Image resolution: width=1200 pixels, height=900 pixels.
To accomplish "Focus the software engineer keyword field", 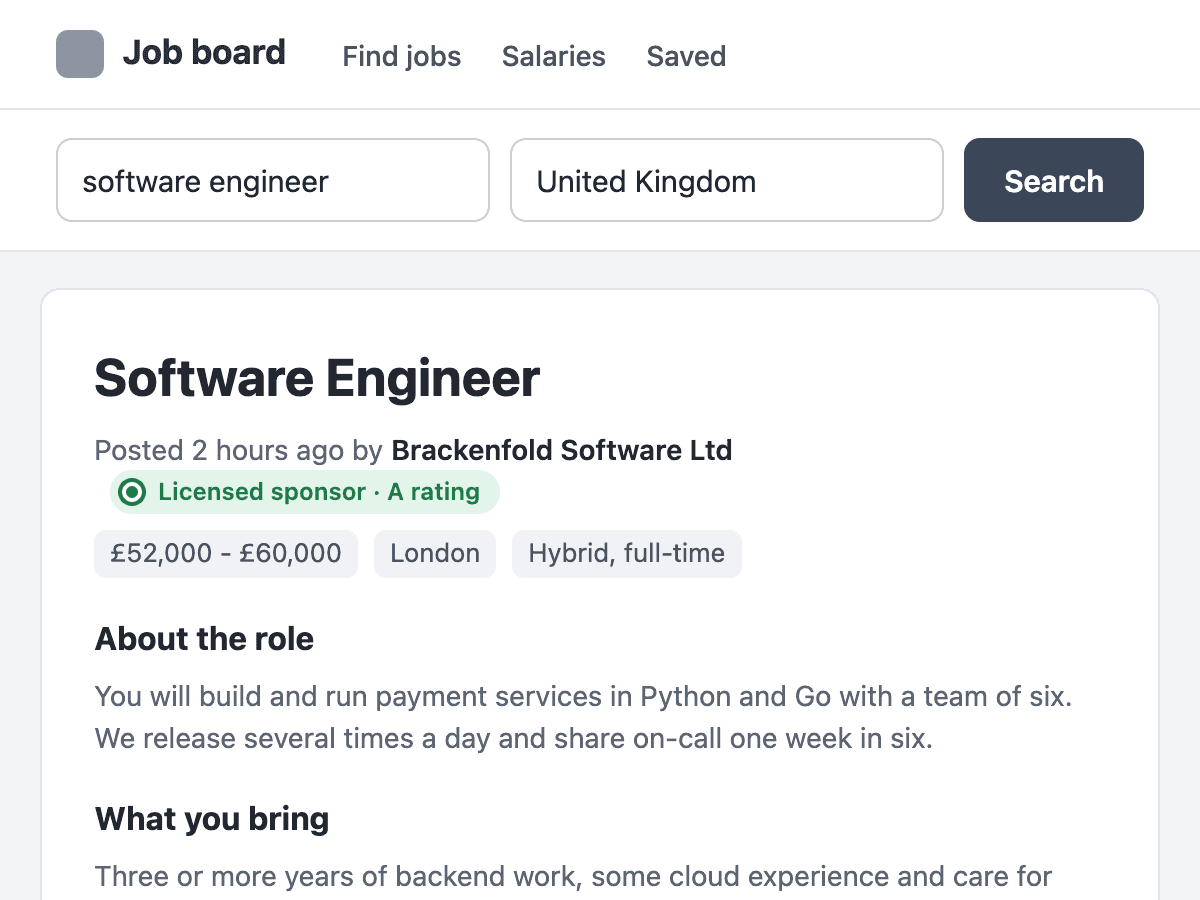I will click(x=273, y=180).
